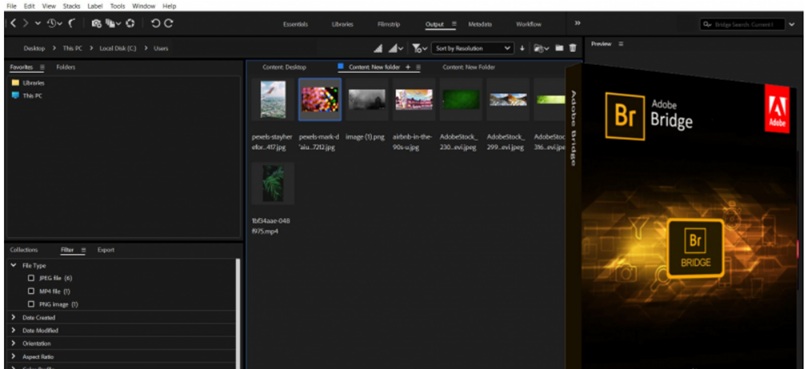Open the Filter panel menu icon

click(x=83, y=250)
